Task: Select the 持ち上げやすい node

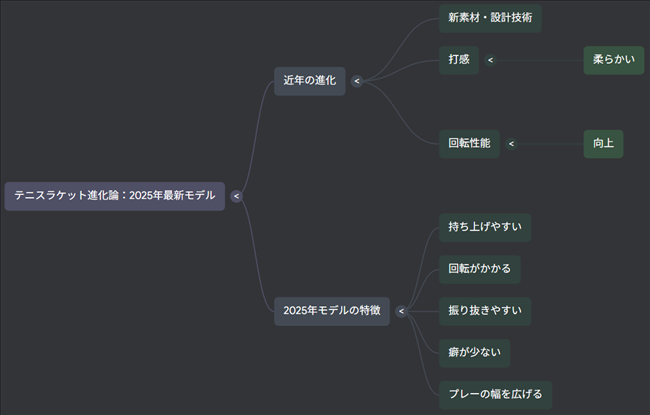Action: (484, 227)
